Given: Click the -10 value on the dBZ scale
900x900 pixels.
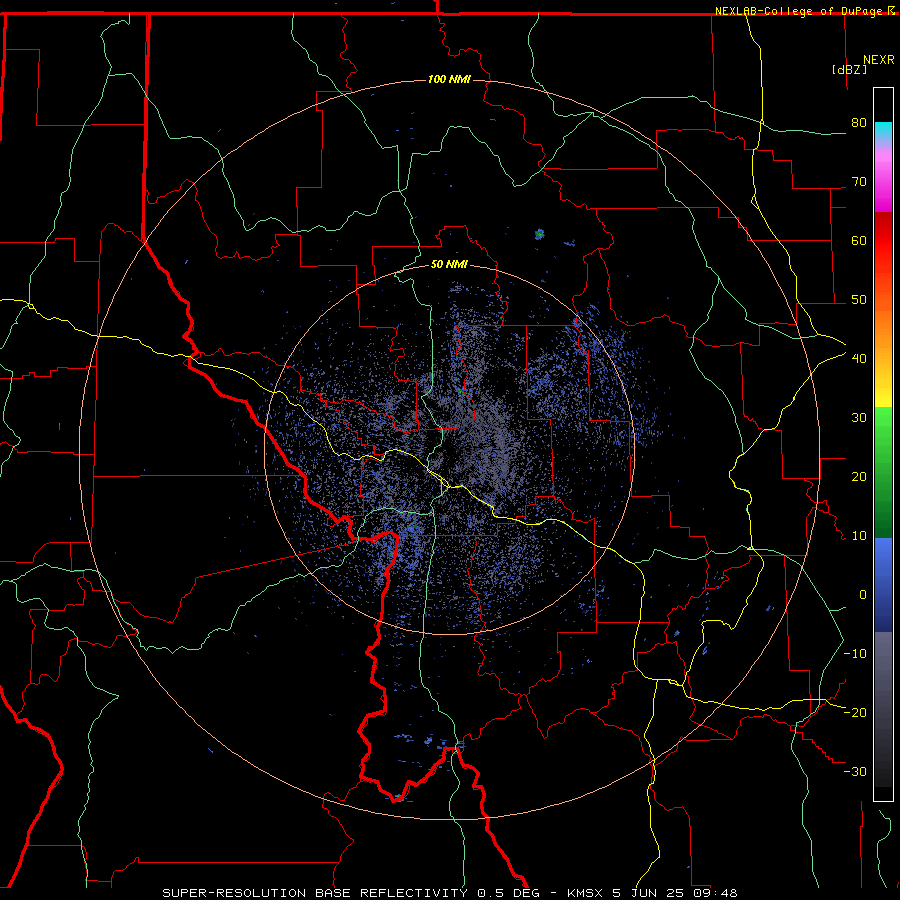Looking at the screenshot, I should (x=855, y=654).
